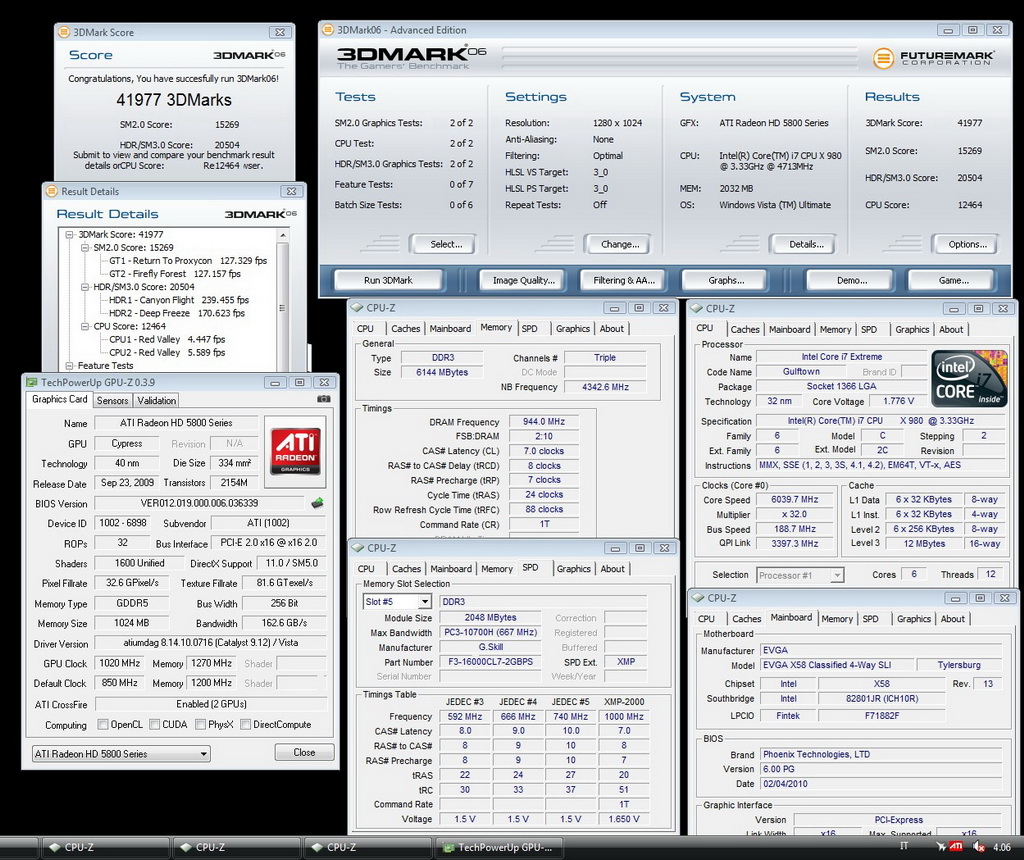Click the second CPU-Z taskbar button
The width and height of the screenshot is (1024, 860).
(x=236, y=847)
